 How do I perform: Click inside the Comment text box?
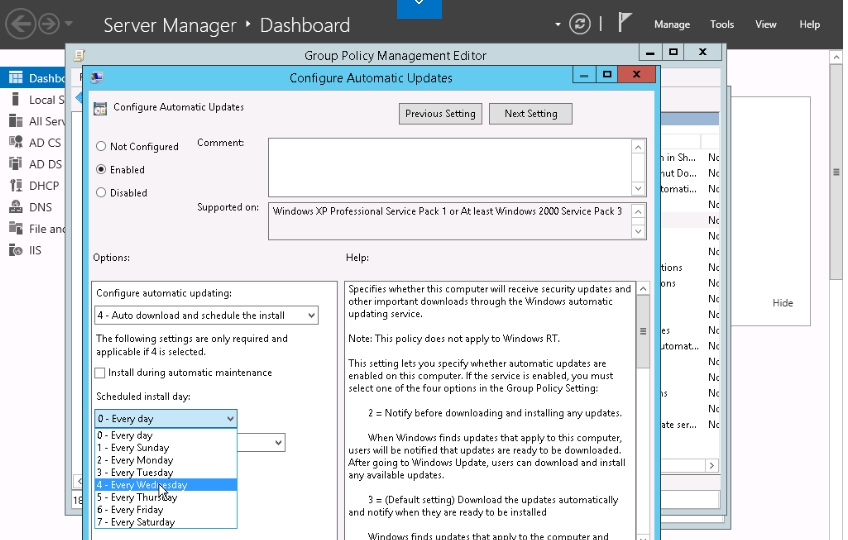coord(449,167)
